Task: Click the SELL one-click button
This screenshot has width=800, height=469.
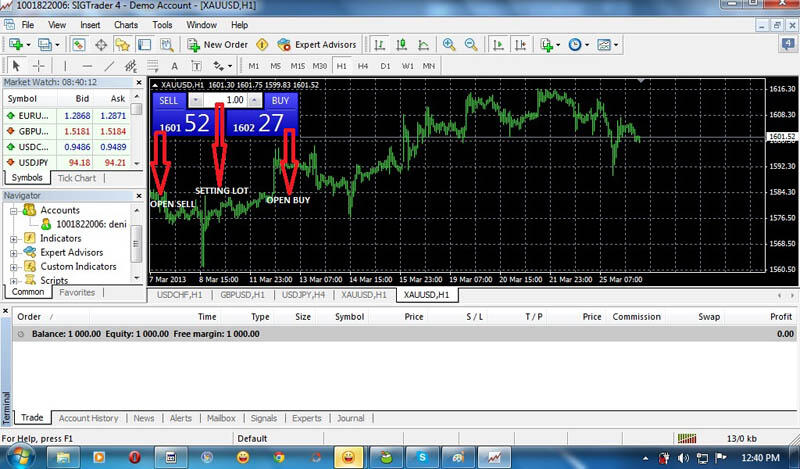Action: pos(168,101)
